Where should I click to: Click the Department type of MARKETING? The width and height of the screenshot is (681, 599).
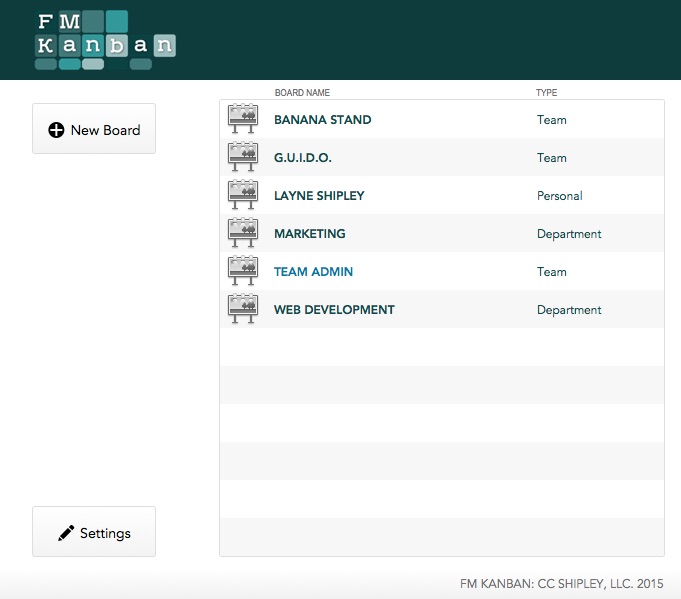click(569, 234)
